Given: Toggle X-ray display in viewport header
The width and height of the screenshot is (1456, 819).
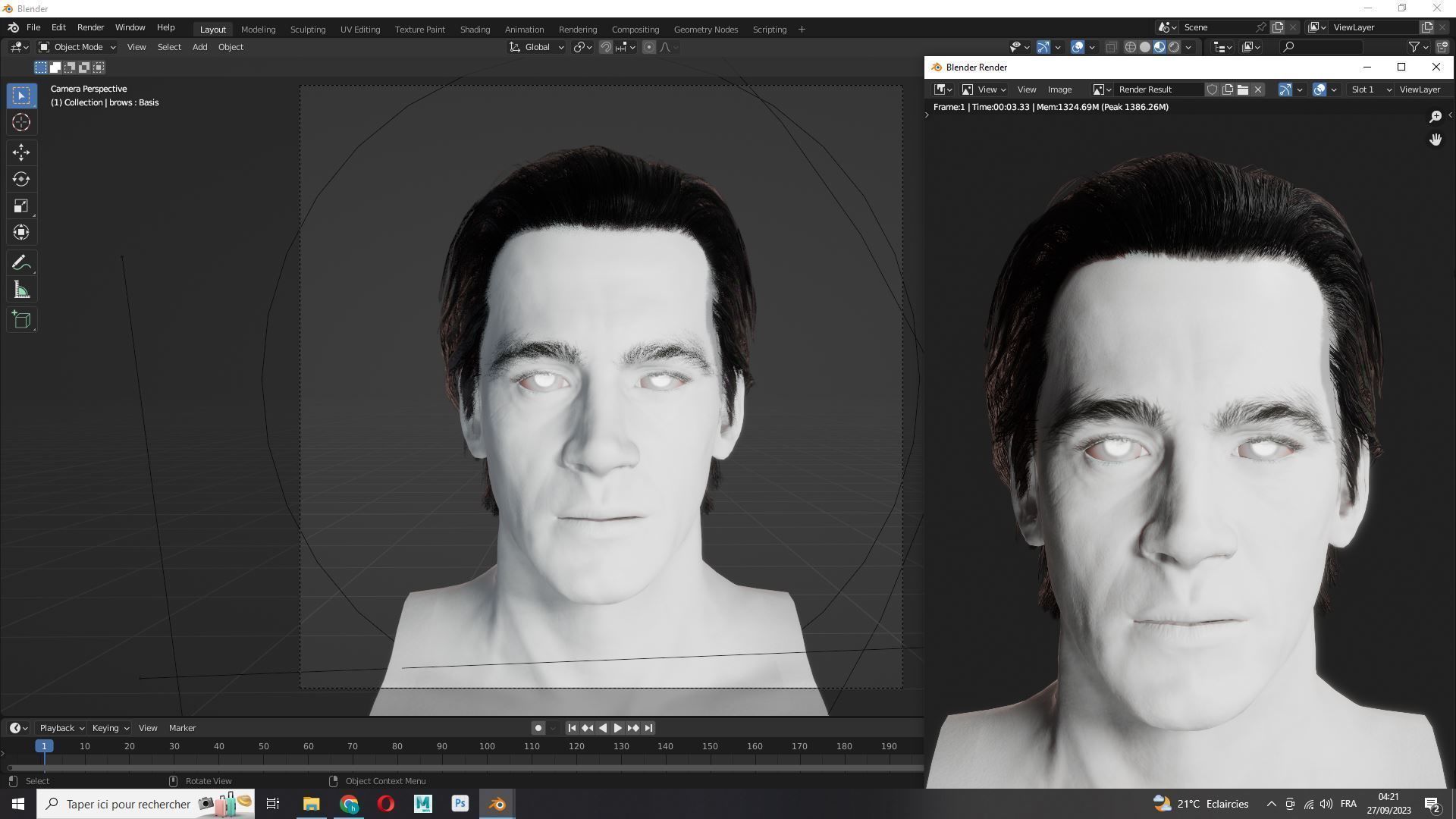Looking at the screenshot, I should (x=1111, y=47).
